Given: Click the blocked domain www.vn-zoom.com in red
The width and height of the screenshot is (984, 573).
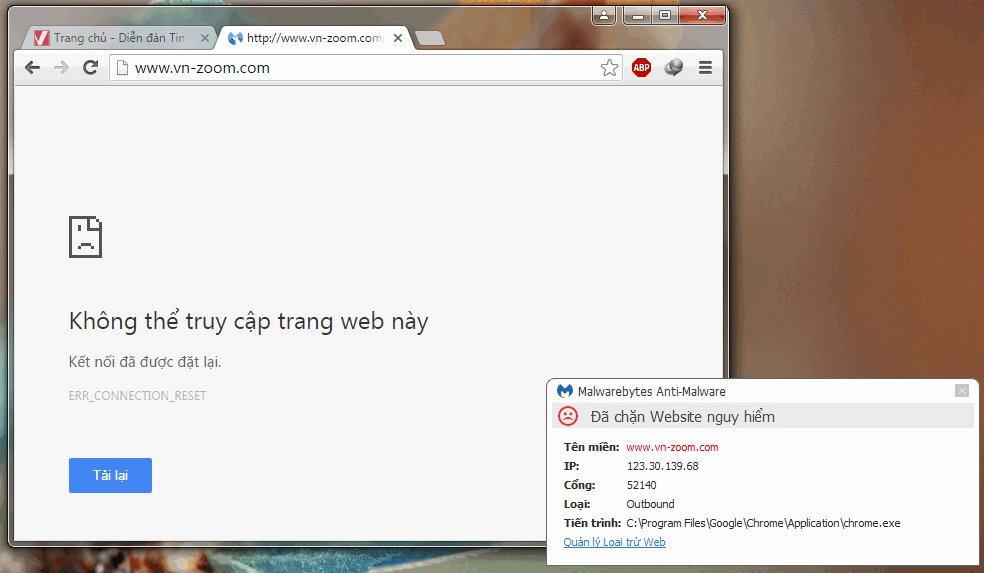Looking at the screenshot, I should click(672, 447).
